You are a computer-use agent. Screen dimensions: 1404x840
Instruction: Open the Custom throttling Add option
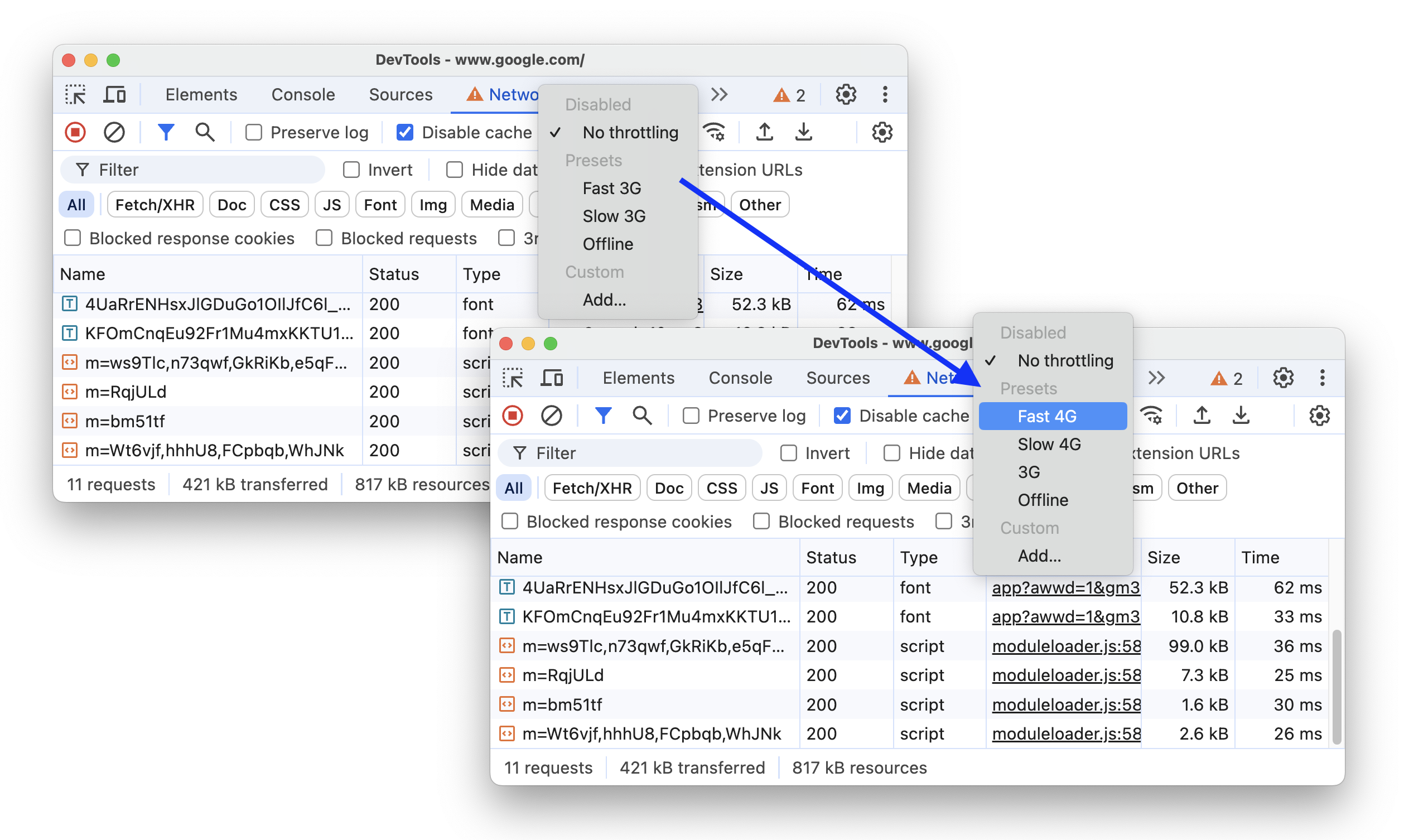[1039, 556]
